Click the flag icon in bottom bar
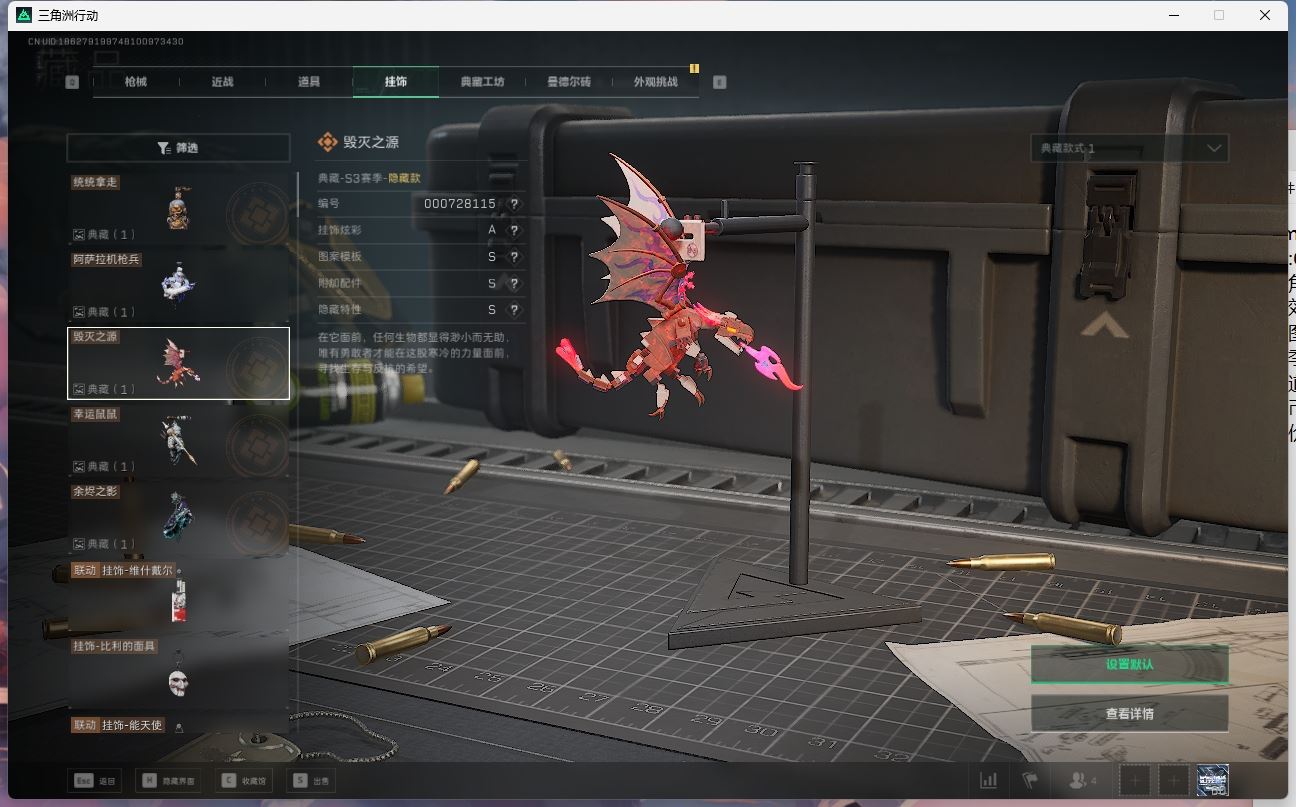The image size is (1296, 807). point(1029,780)
